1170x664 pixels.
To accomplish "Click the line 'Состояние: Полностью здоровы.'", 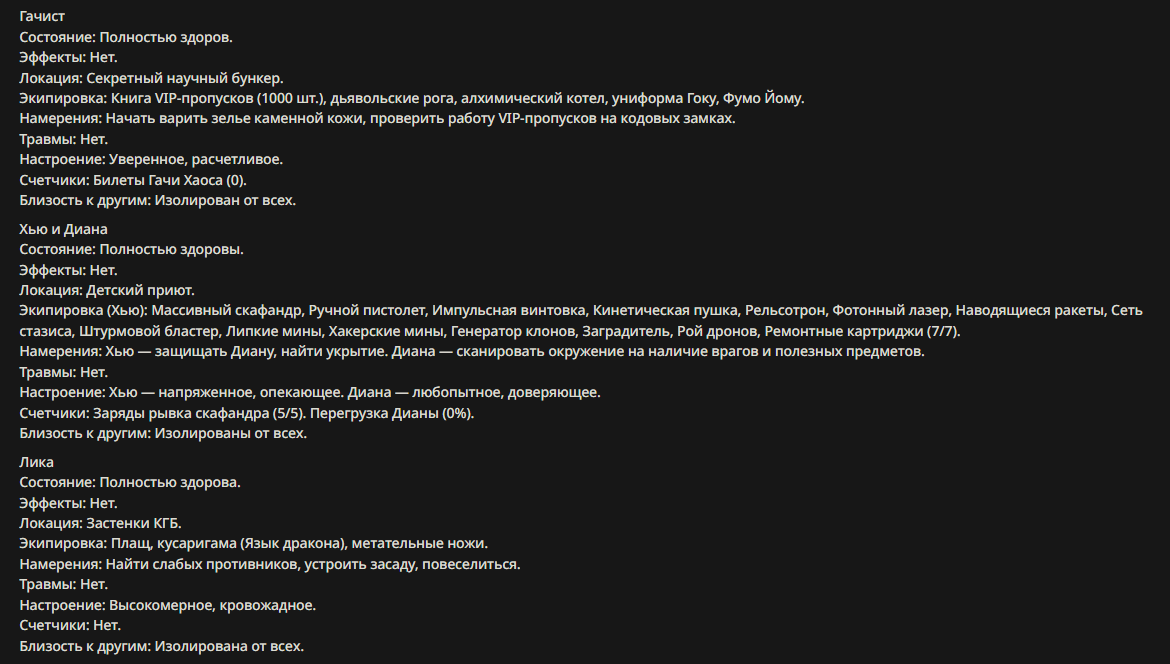I will pos(131,249).
